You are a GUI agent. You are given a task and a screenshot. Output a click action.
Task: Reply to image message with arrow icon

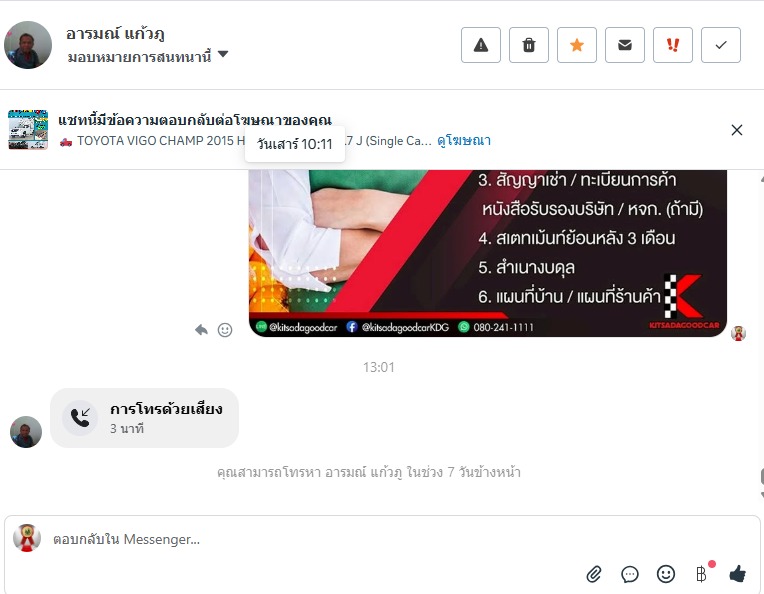pyautogui.click(x=201, y=330)
